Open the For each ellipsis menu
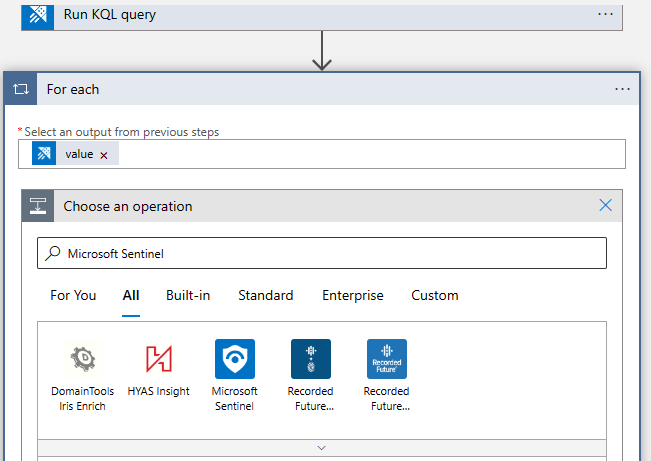The image size is (651, 461). (622, 89)
